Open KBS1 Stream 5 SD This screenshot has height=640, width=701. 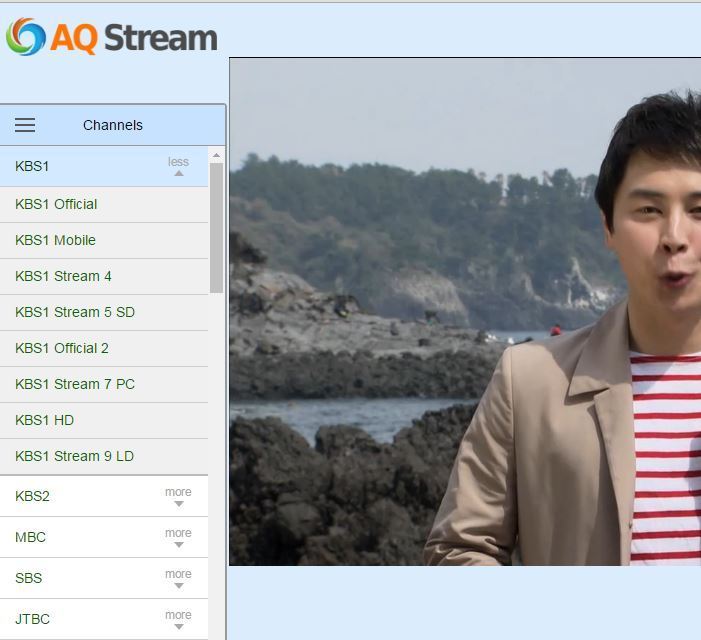click(x=104, y=312)
